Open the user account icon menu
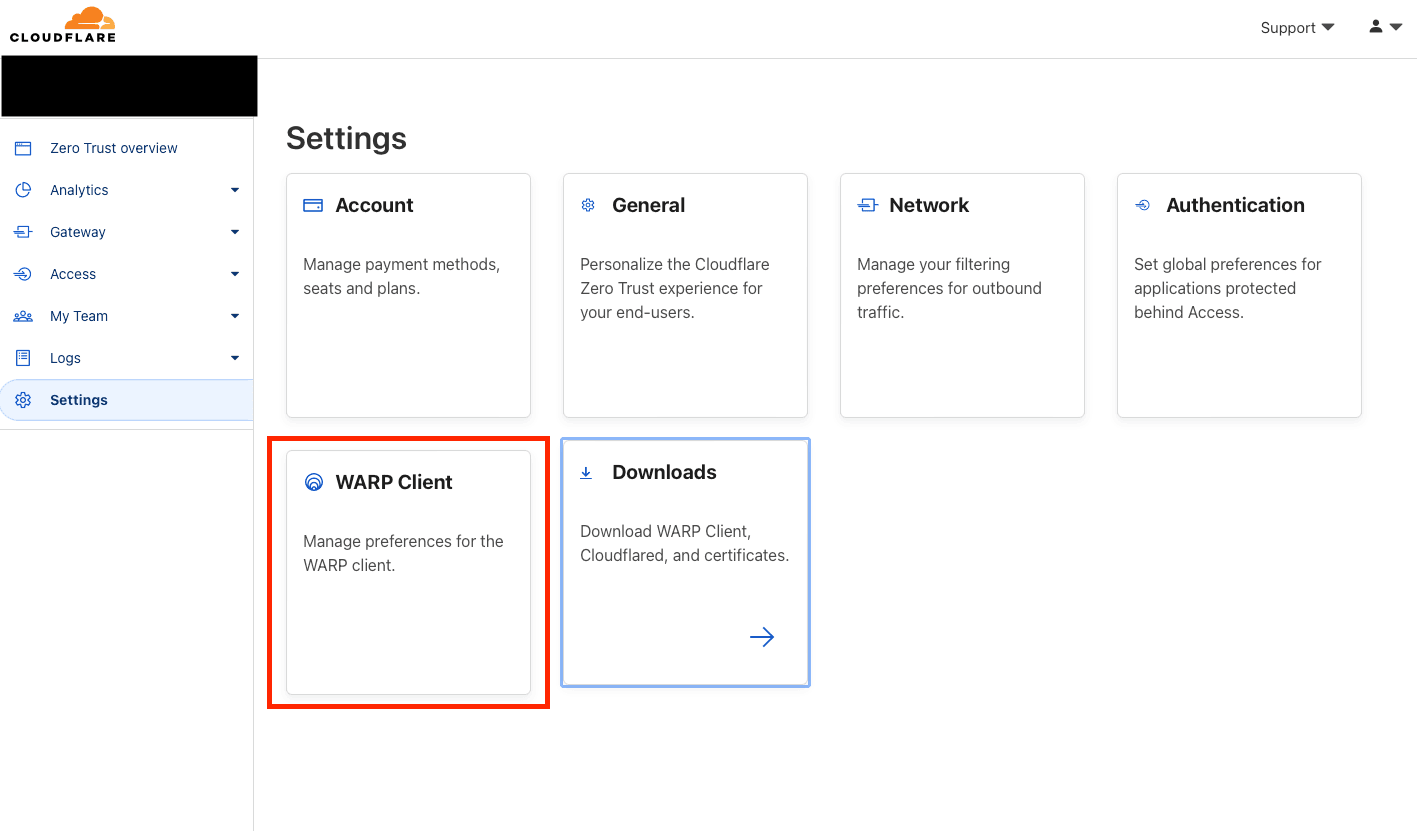The image size is (1417, 831). pos(1385,27)
